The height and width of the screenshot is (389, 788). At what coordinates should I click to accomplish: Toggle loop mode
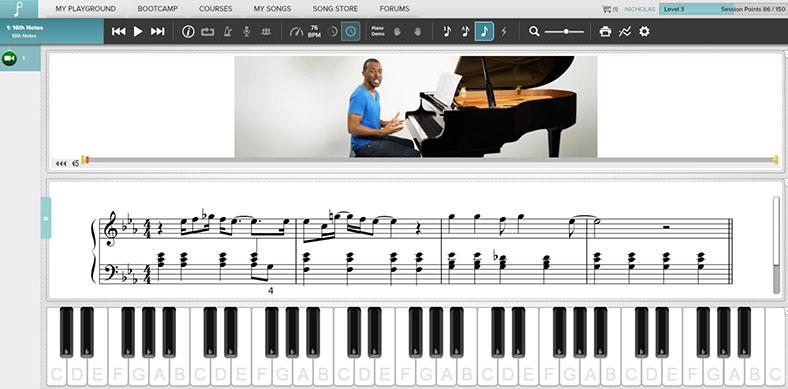pos(208,32)
